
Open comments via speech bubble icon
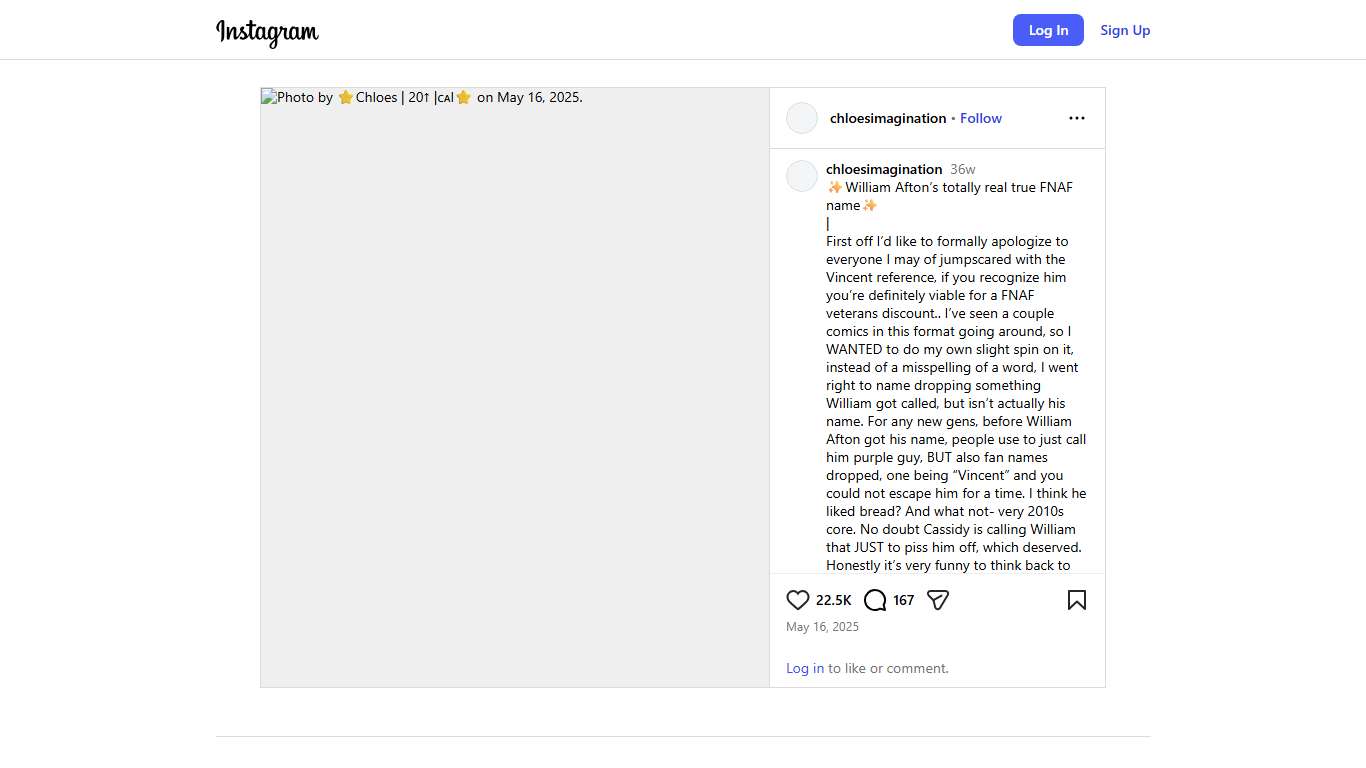875,600
